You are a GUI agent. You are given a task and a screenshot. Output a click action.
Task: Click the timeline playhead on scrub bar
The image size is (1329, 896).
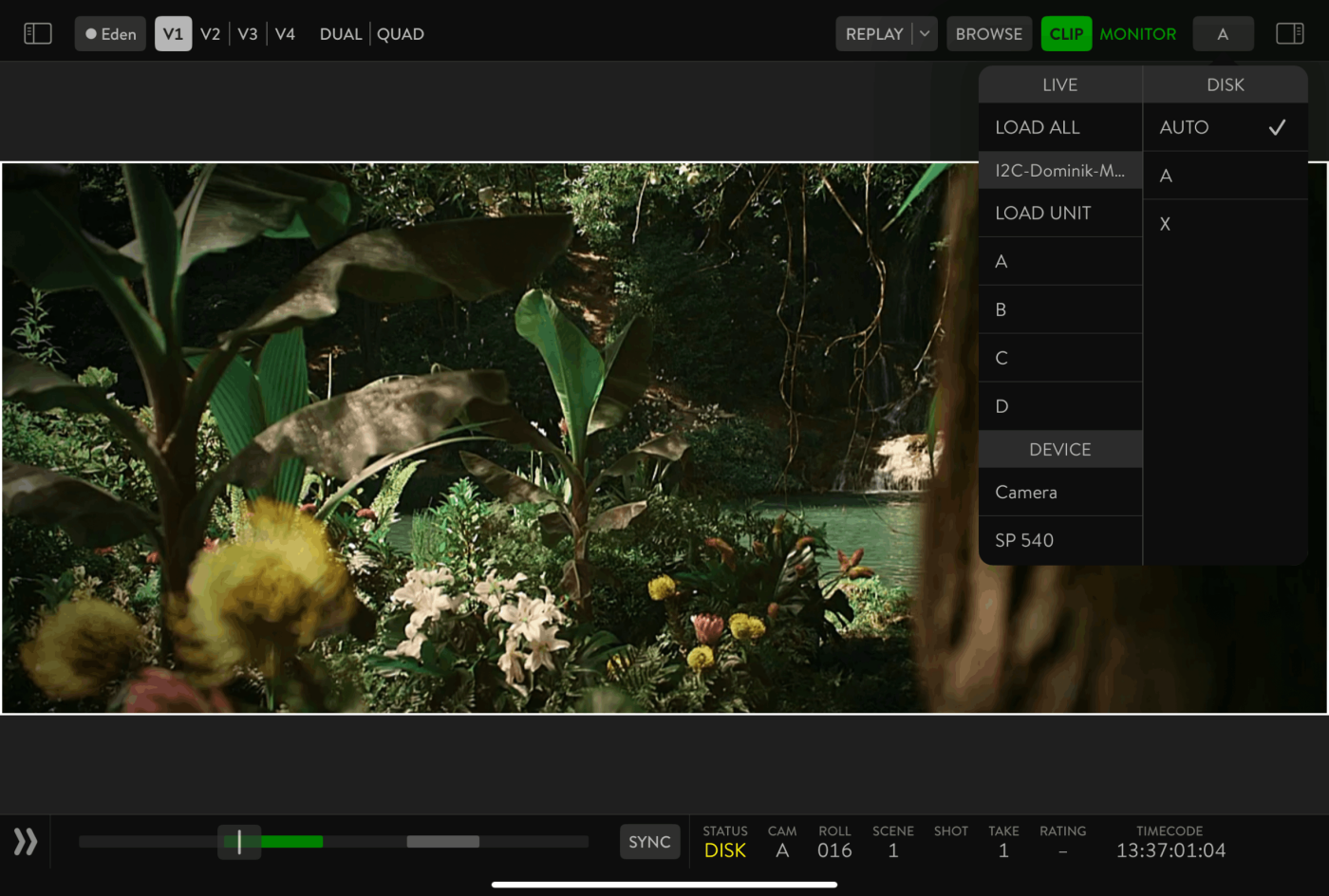point(239,842)
